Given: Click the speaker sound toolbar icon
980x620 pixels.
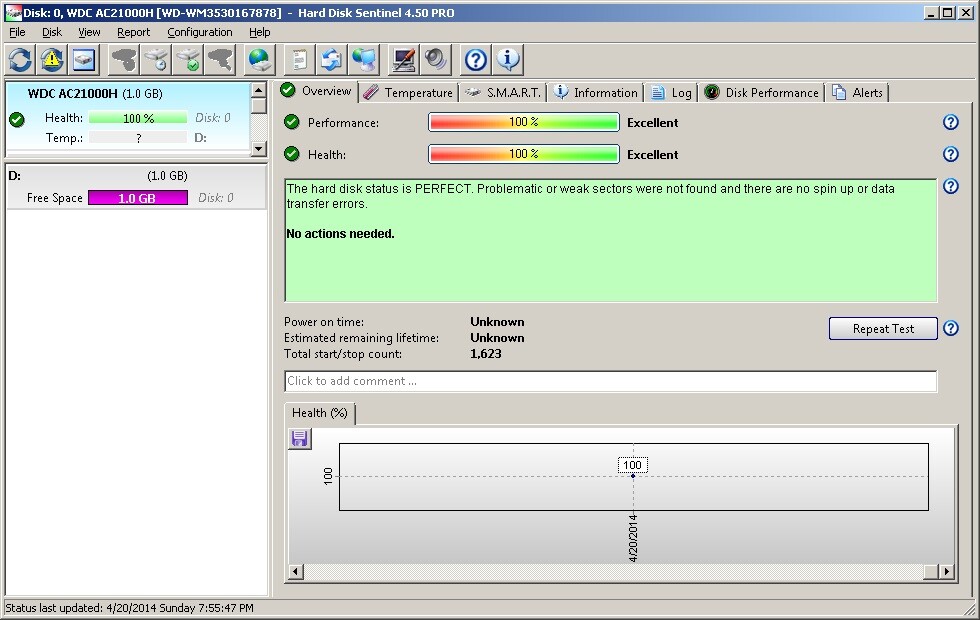Looking at the screenshot, I should point(436,60).
